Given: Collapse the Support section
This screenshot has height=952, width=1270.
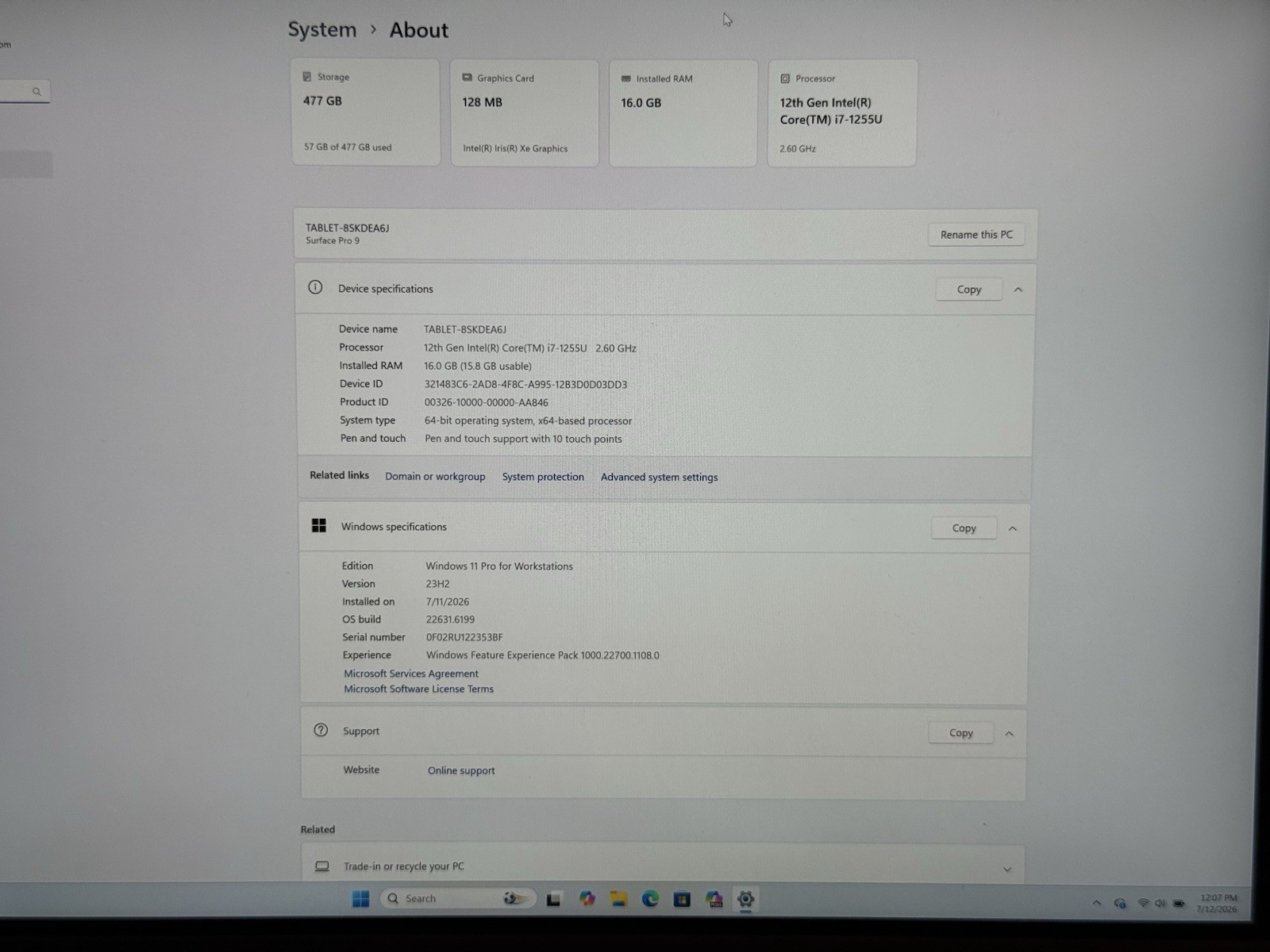Looking at the screenshot, I should [1010, 734].
